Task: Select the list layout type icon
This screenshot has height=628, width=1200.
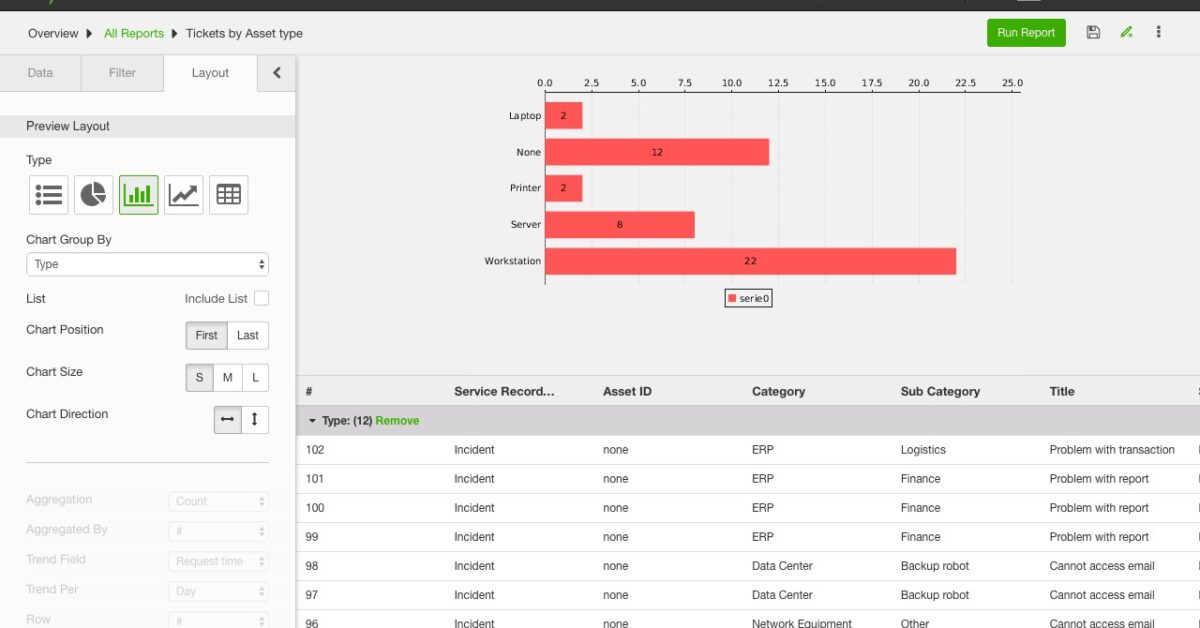Action: pos(48,194)
